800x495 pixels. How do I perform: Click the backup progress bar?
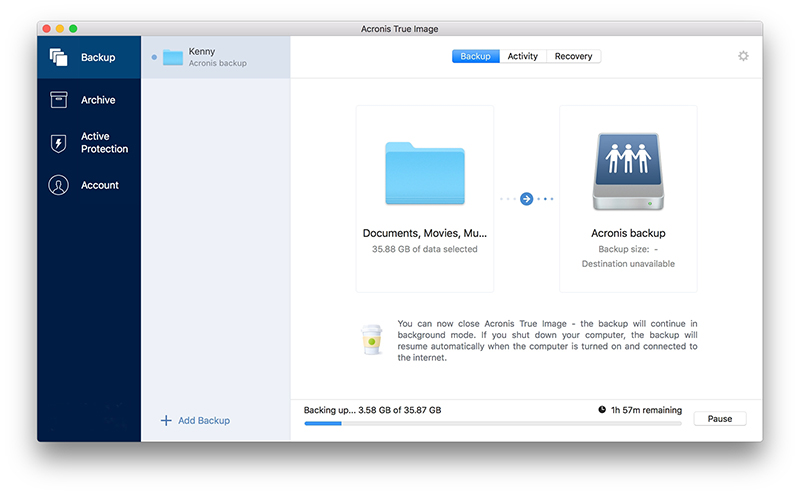coord(492,424)
